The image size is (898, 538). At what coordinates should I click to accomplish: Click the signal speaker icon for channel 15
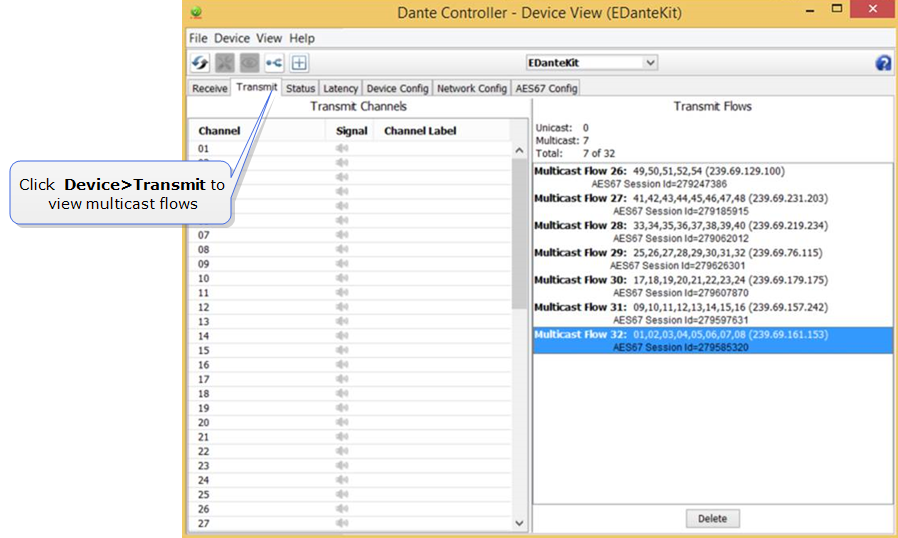click(342, 351)
